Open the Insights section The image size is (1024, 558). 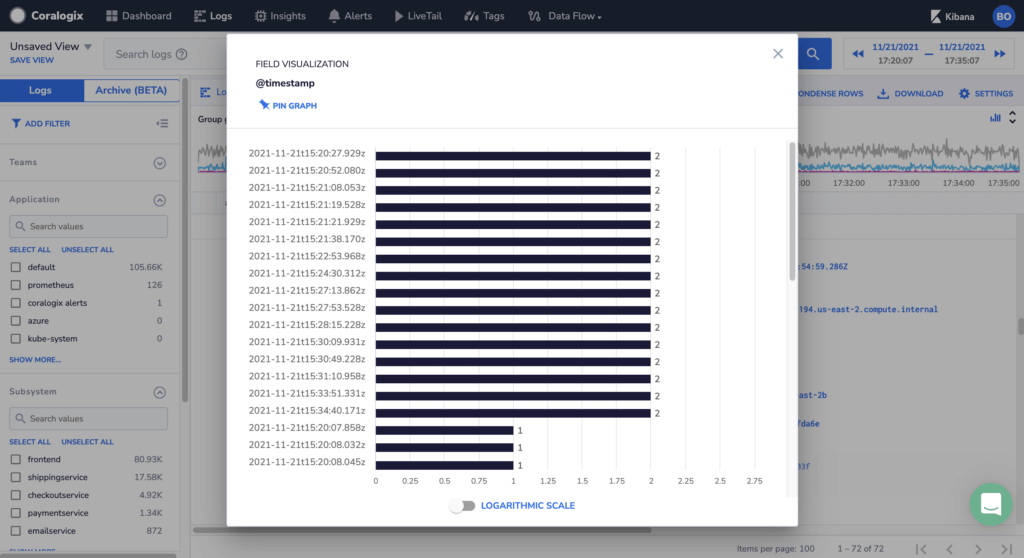coord(280,16)
